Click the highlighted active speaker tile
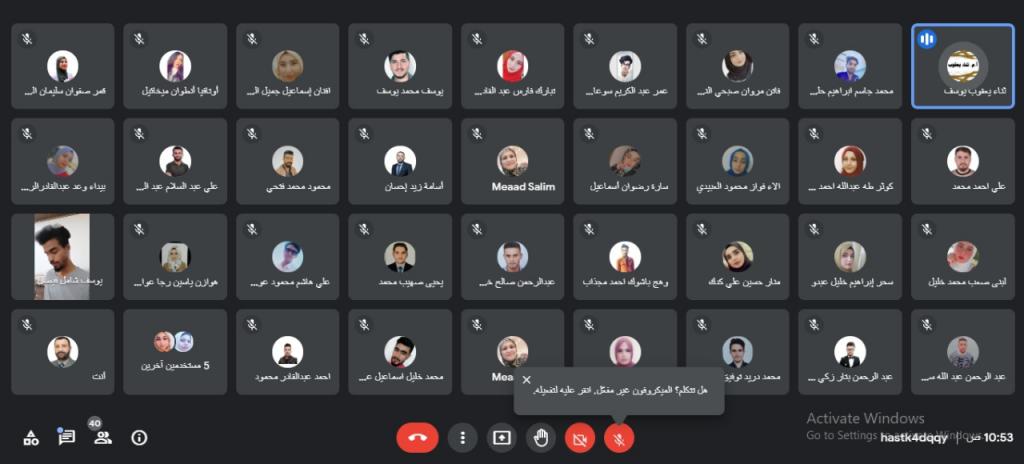 962,65
